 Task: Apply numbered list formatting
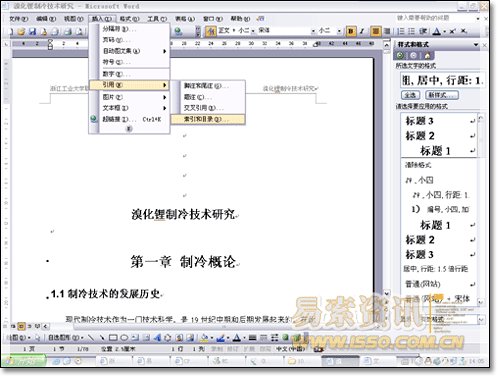click(x=401, y=31)
